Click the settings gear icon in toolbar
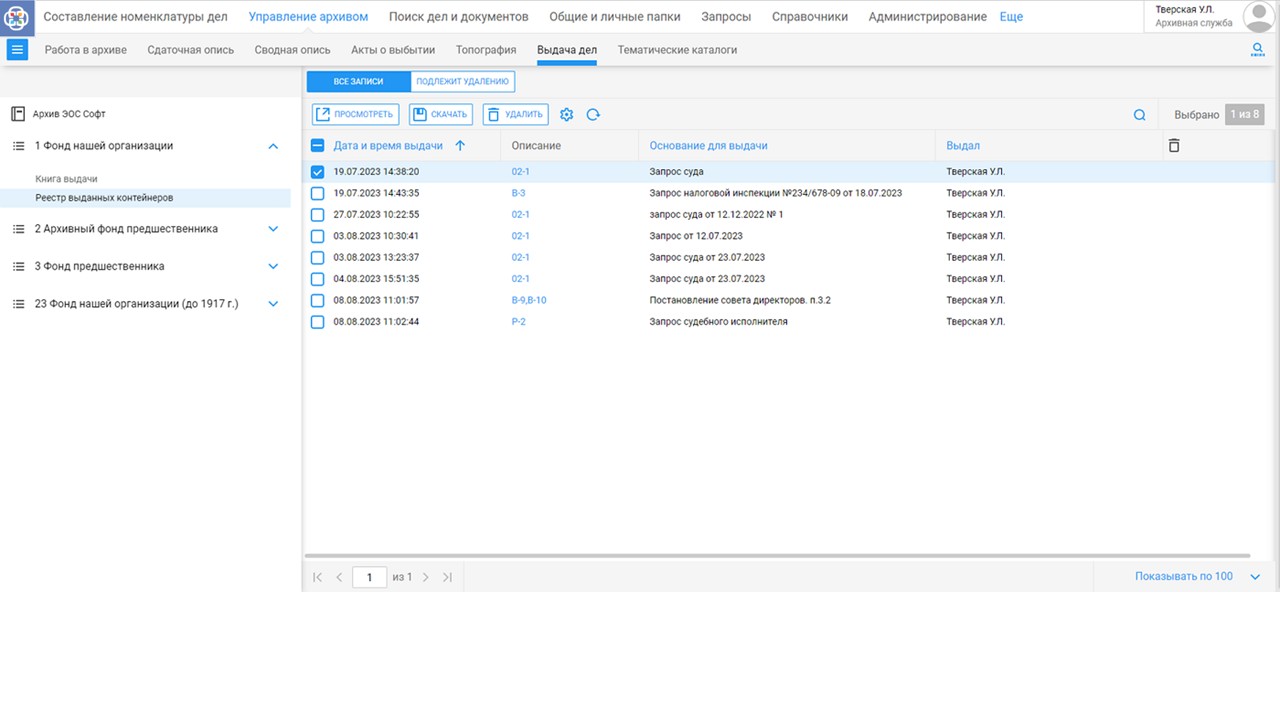Viewport: 1280px width, 720px height. click(567, 115)
